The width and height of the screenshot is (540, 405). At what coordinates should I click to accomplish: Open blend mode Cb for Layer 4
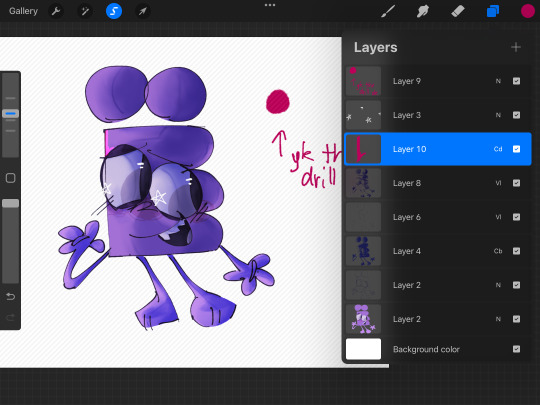498,251
